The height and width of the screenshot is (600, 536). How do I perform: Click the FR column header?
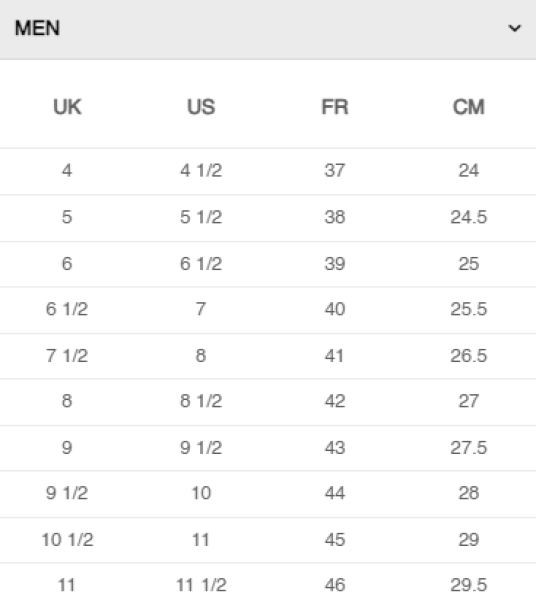point(335,107)
